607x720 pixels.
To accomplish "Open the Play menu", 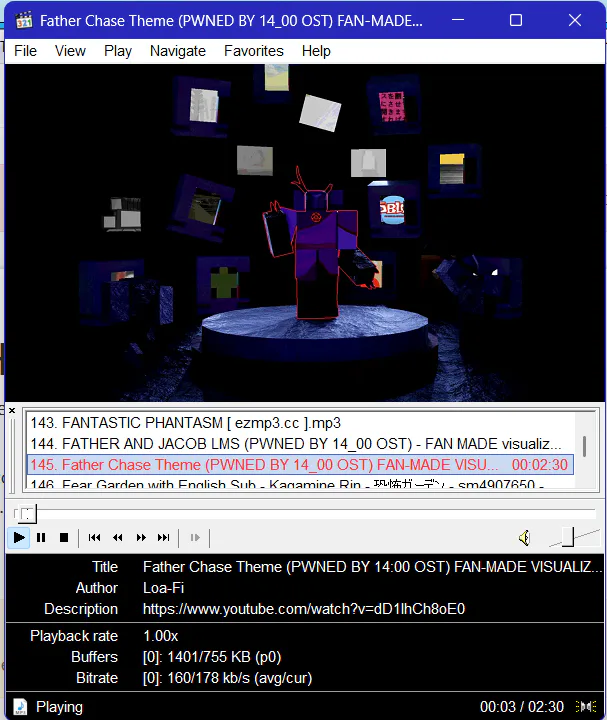I will tap(118, 51).
